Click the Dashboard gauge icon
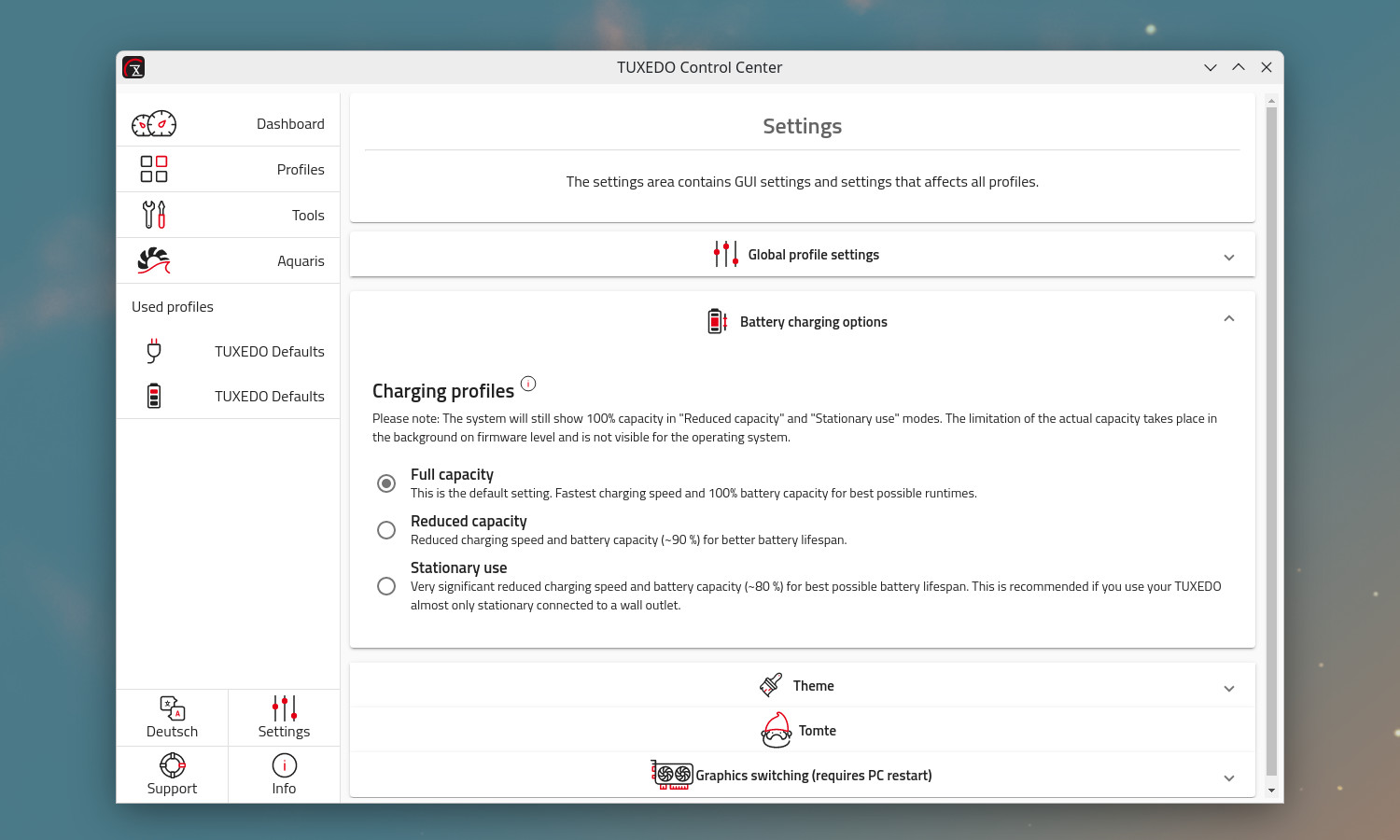This screenshot has height=840, width=1400. [x=154, y=123]
